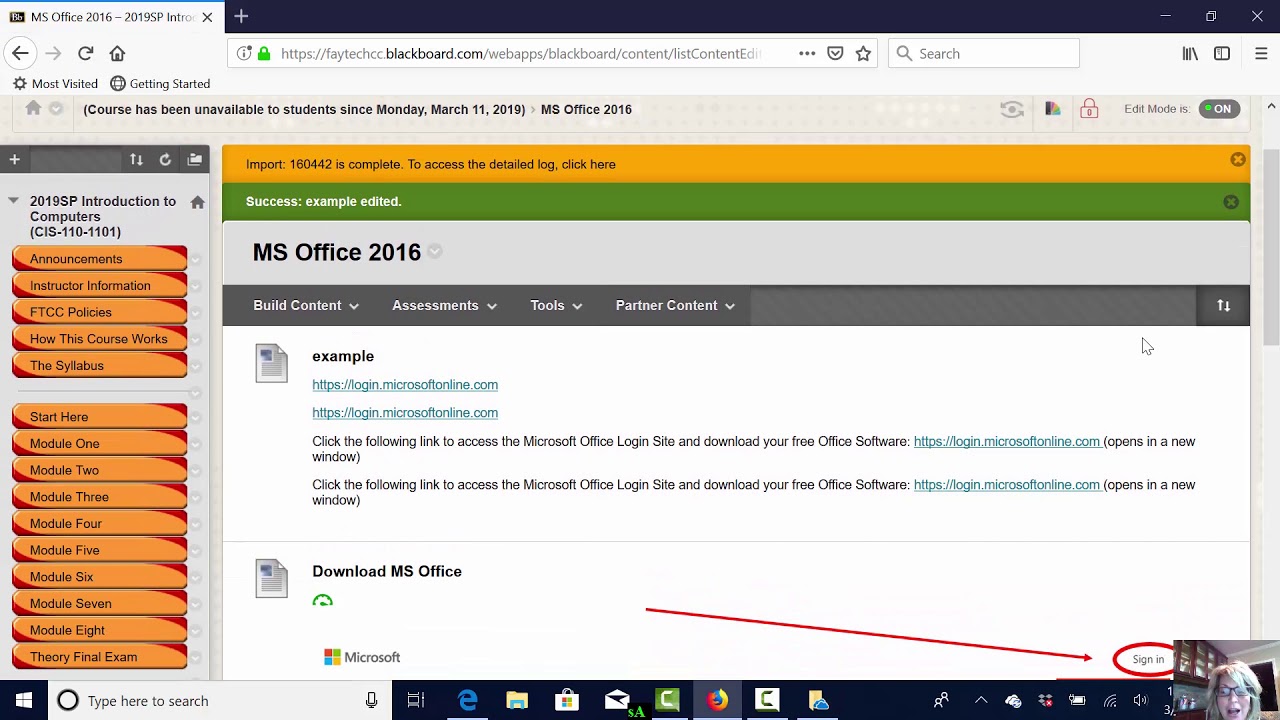The height and width of the screenshot is (720, 1280).
Task: Open the Getting Started bookmark
Action: coord(160,84)
